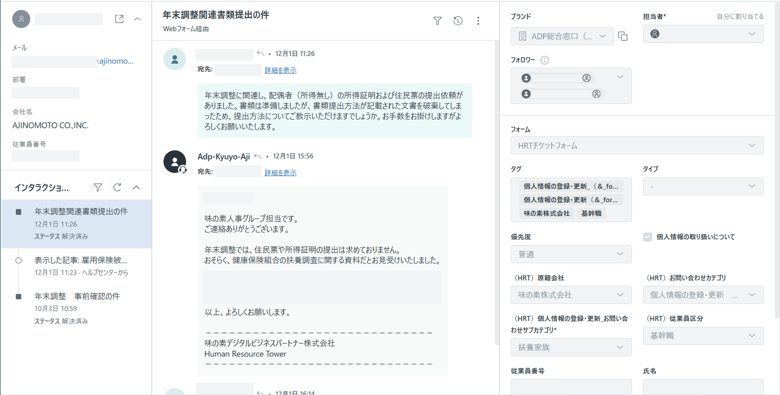Show ticket event history clock icon
780x395 pixels.
click(x=458, y=21)
